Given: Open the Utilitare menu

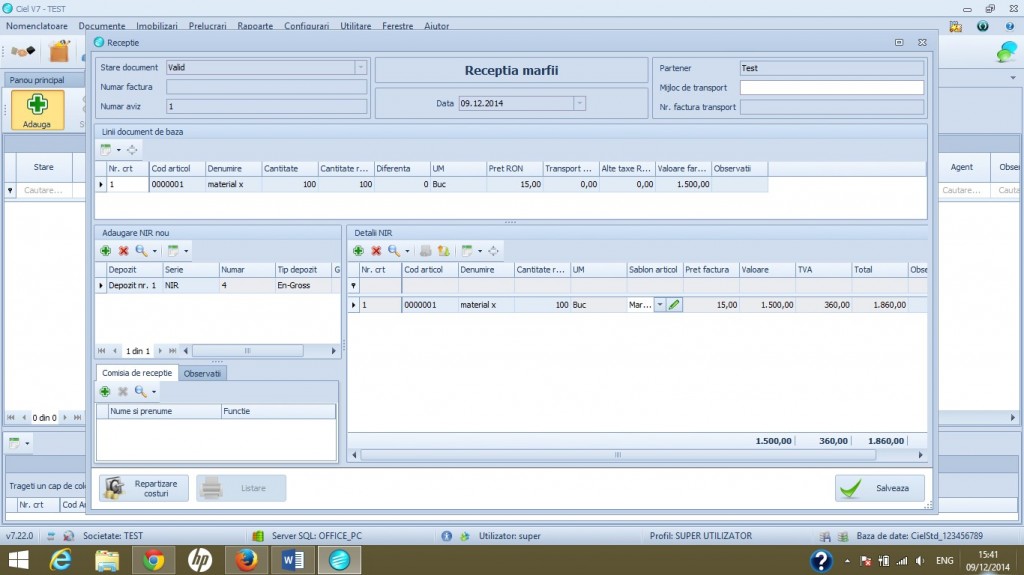Looking at the screenshot, I should click(x=356, y=26).
